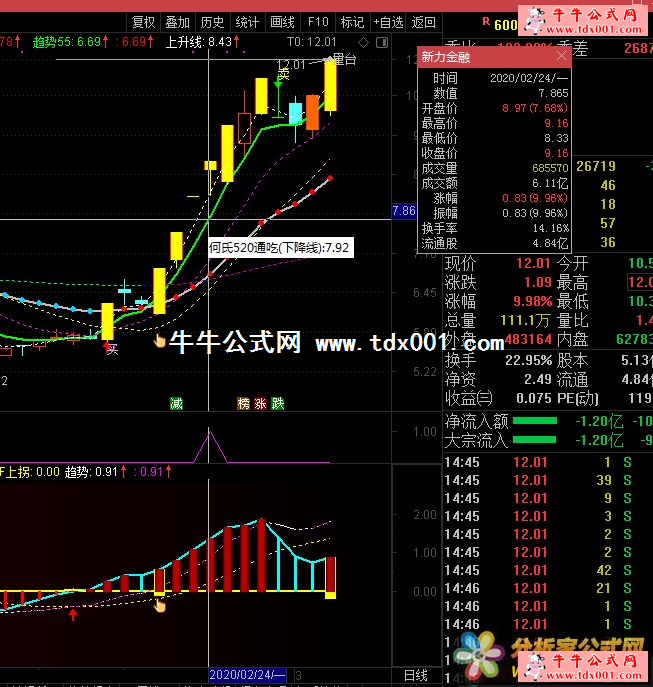
Task: Add stock with +自选 button
Action: click(387, 22)
